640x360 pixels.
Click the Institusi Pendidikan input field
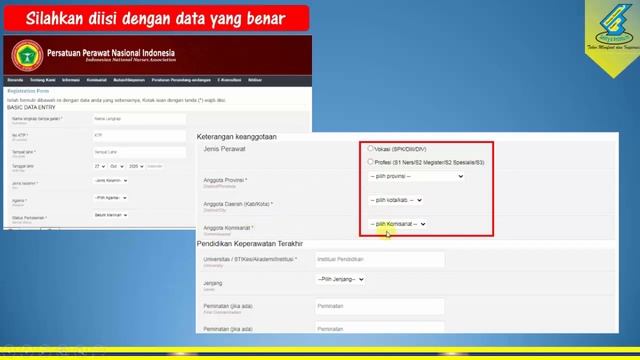coord(380,260)
